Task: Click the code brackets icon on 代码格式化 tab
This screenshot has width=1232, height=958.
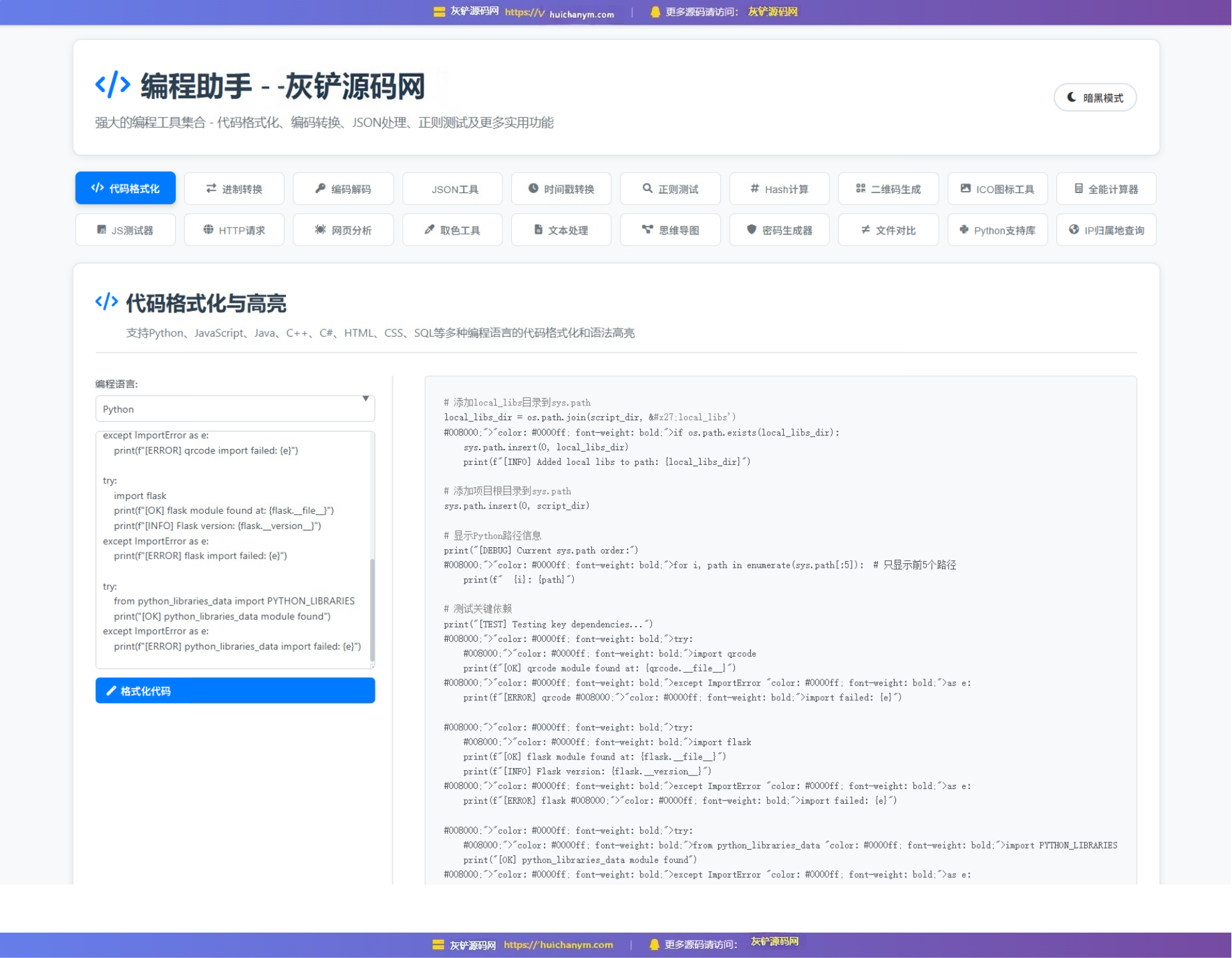Action: click(98, 188)
